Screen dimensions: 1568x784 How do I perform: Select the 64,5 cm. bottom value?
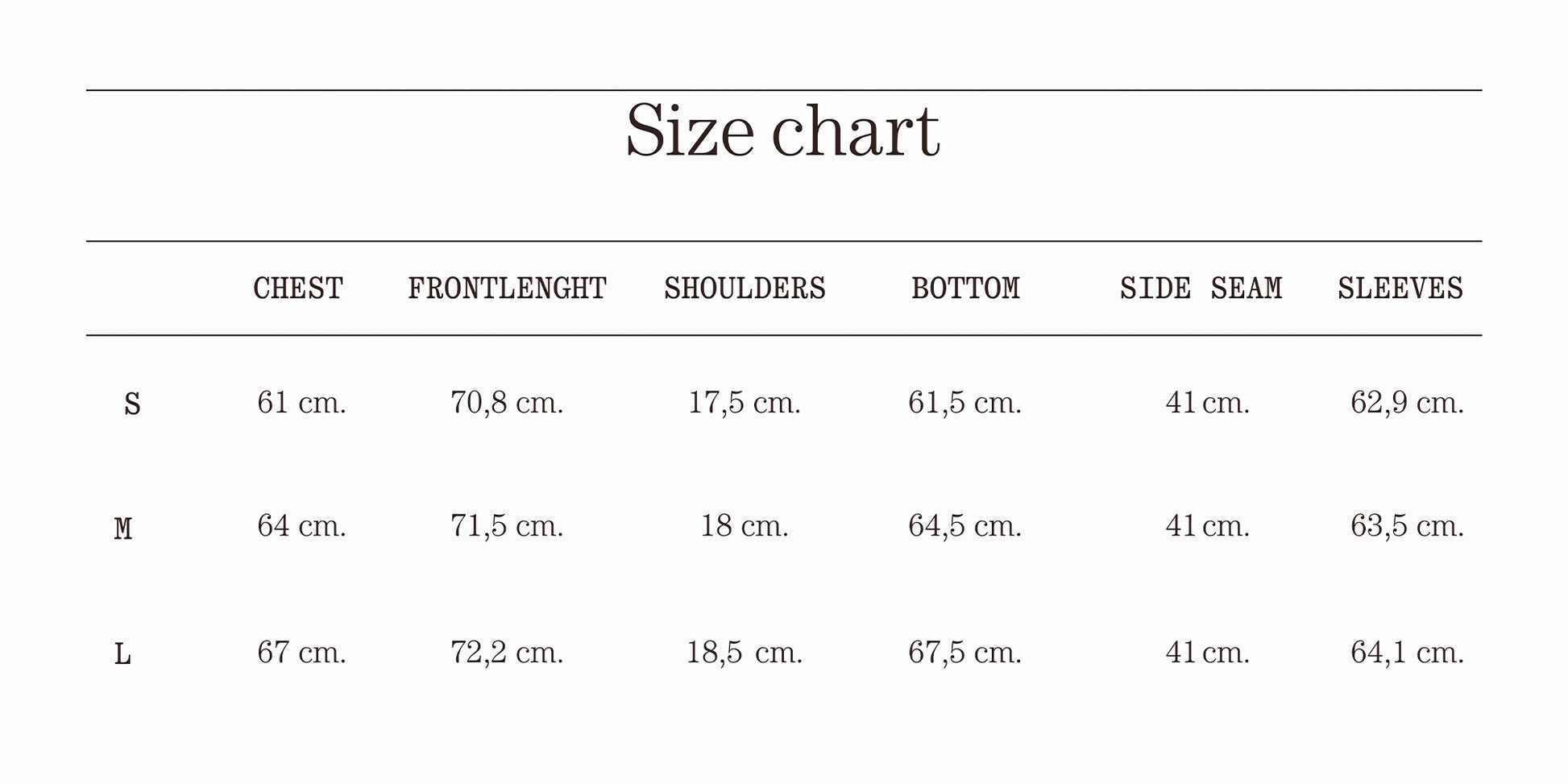pos(964,526)
